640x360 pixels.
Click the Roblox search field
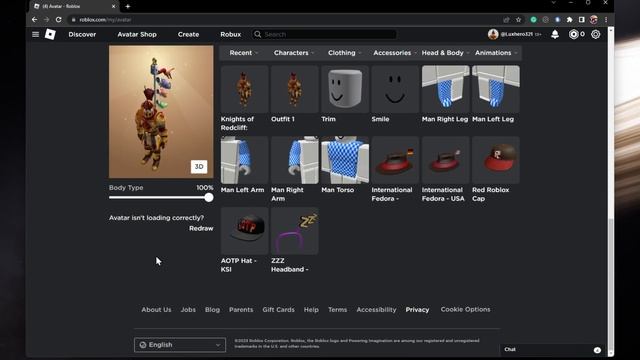[x=324, y=34]
